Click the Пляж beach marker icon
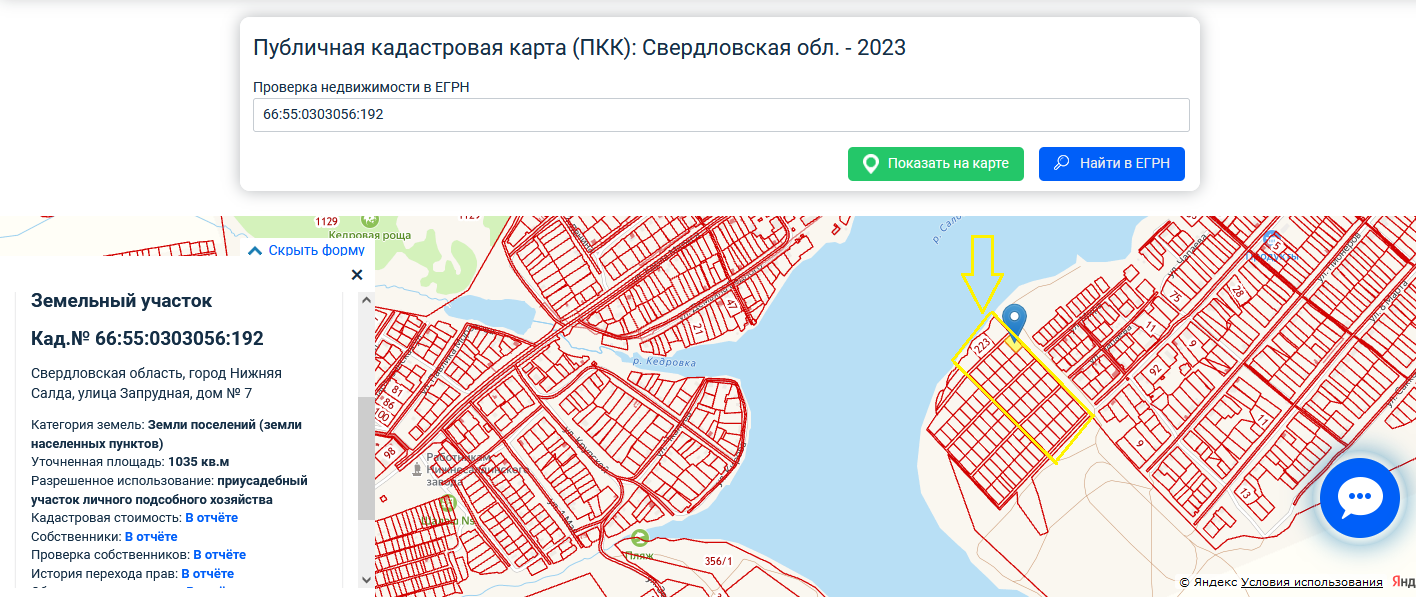 coord(640,538)
